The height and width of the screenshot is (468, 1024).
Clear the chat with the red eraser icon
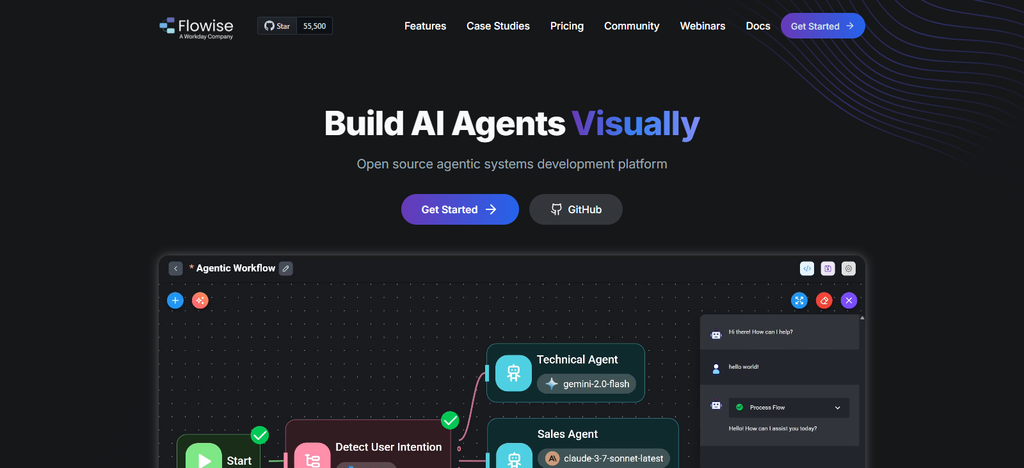824,300
